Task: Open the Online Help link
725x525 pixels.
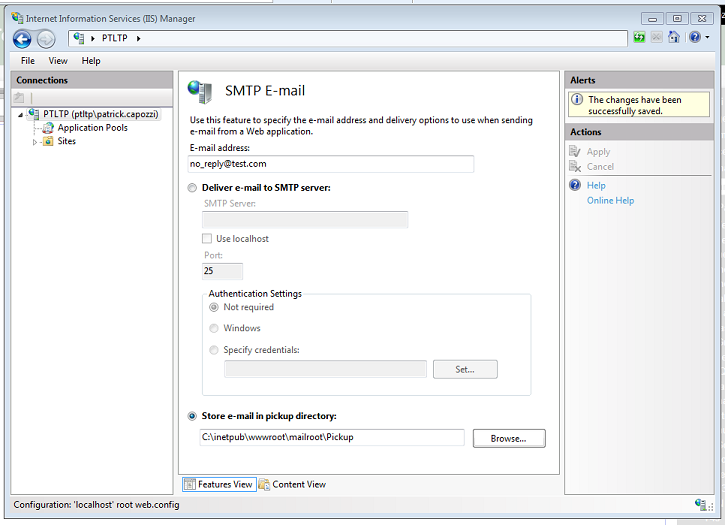Action: pyautogui.click(x=610, y=200)
